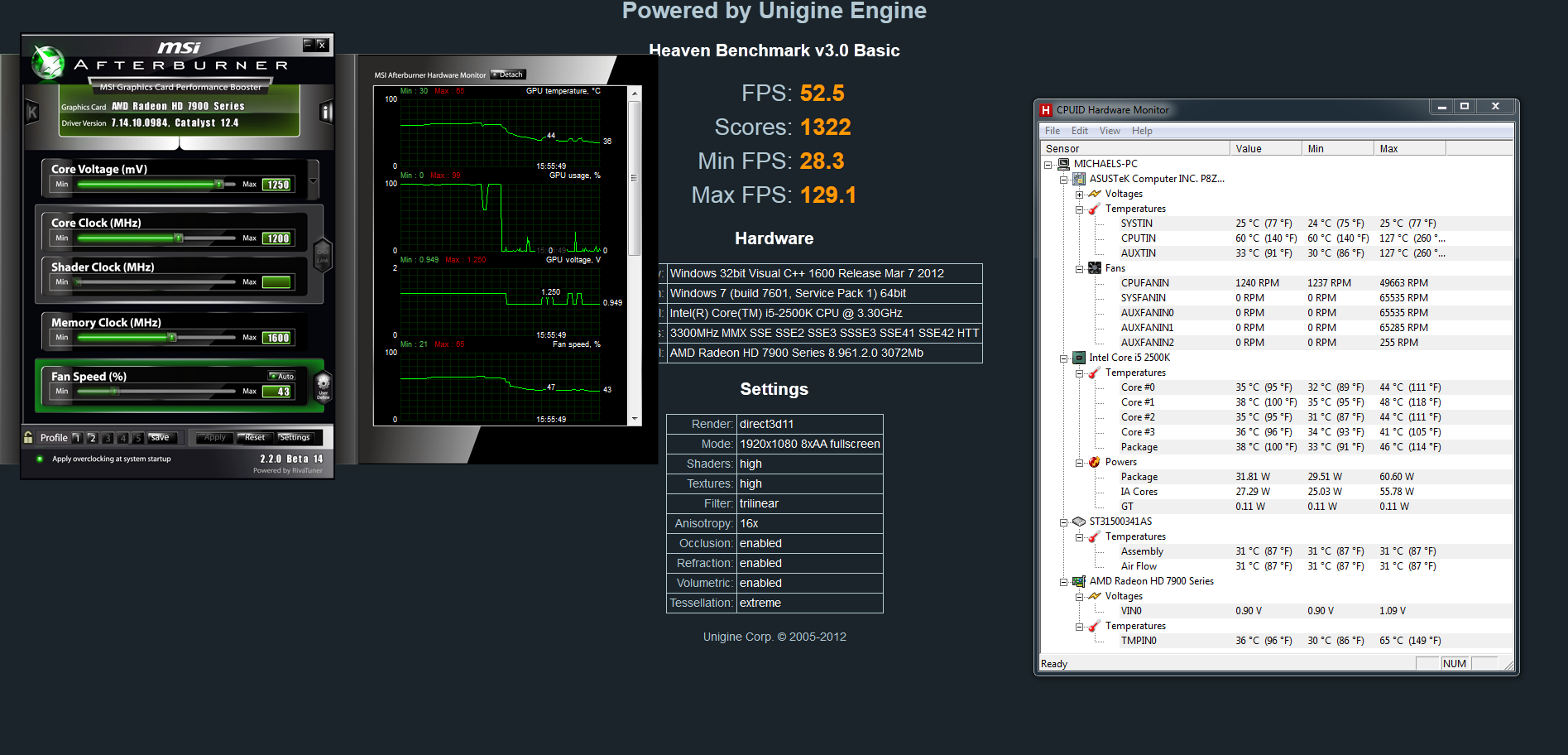Open the Afterburner information 'i' panel
Image resolution: width=1568 pixels, height=755 pixels.
tap(326, 112)
